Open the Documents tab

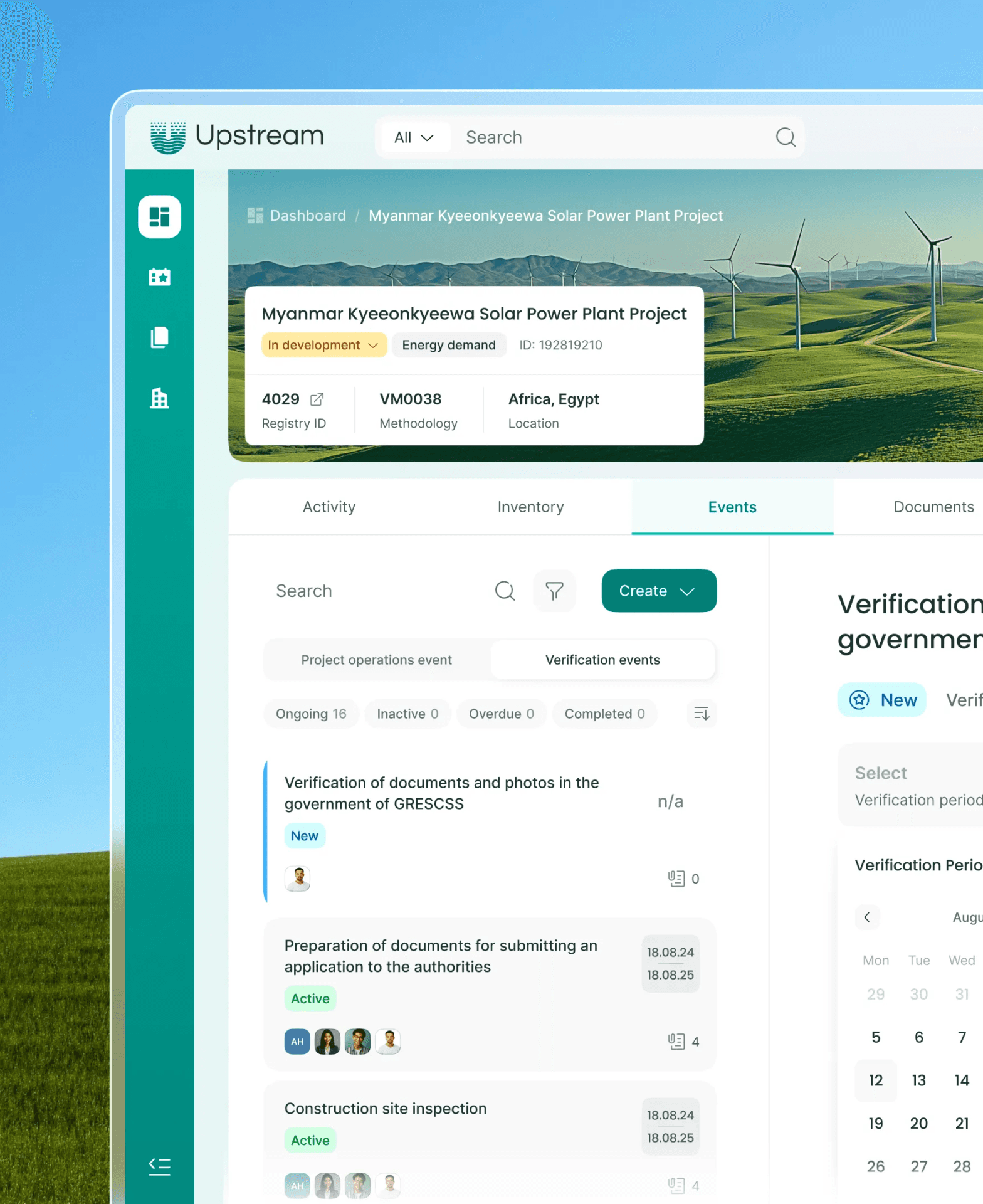[x=909, y=507]
